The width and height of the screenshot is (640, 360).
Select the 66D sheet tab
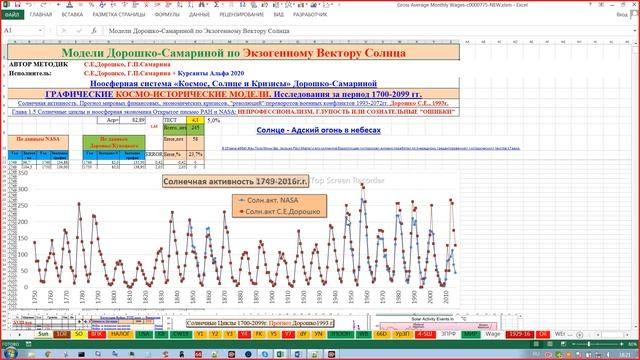click(x=382, y=334)
